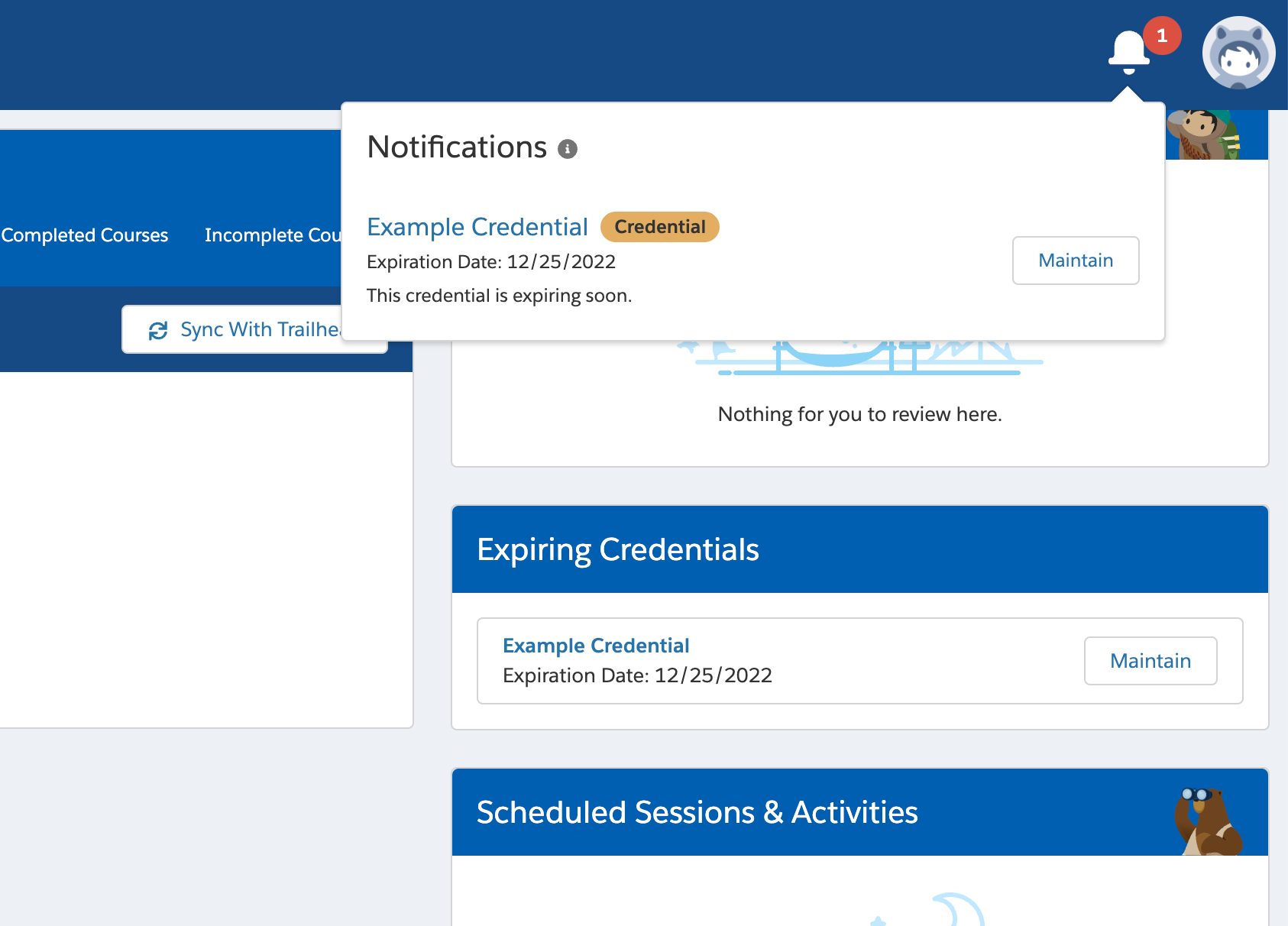1288x926 pixels.
Task: Click the Scheduled Sessions & Activities heading
Action: point(697,812)
